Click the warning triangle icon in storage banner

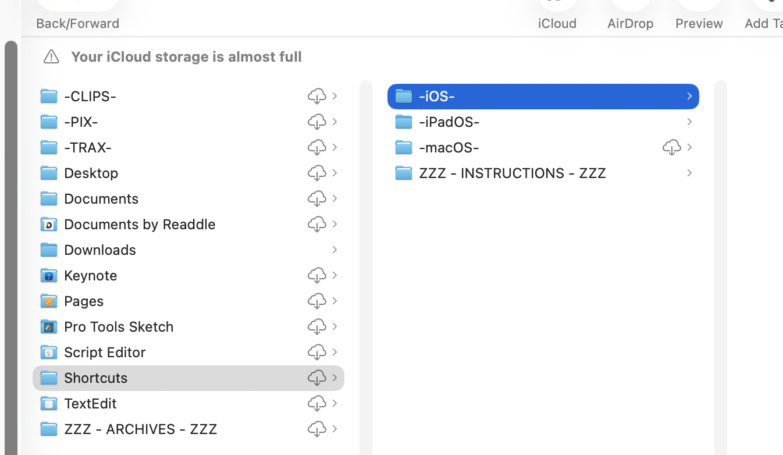(x=51, y=57)
